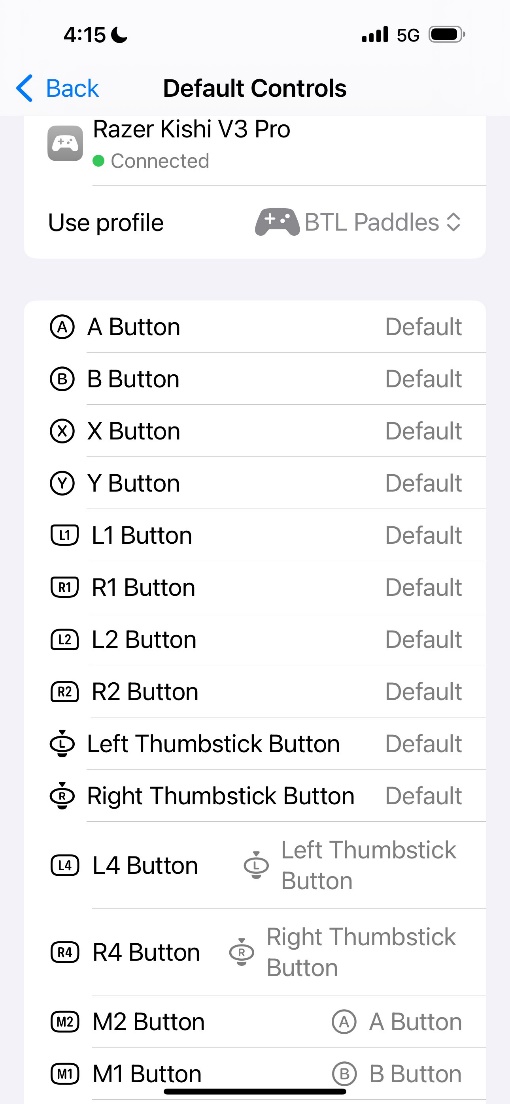This screenshot has height=1104, width=510.
Task: Tap the Razer Kishi V3 Pro controller icon
Action: [x=65, y=144]
